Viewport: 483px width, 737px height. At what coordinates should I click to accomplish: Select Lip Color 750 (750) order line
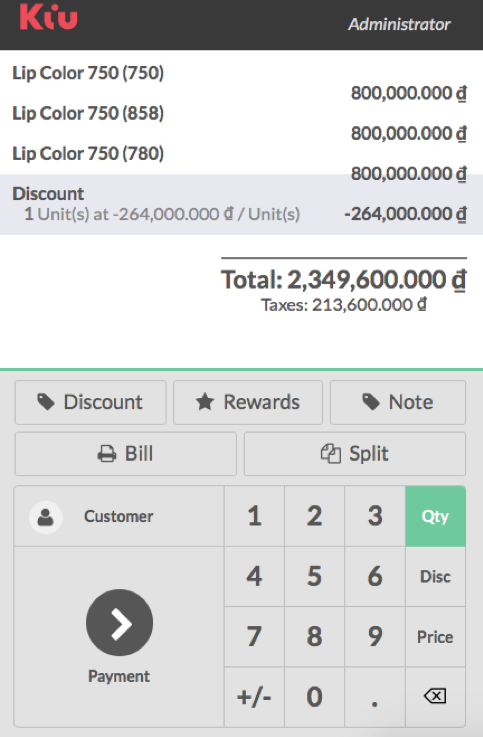coord(242,83)
